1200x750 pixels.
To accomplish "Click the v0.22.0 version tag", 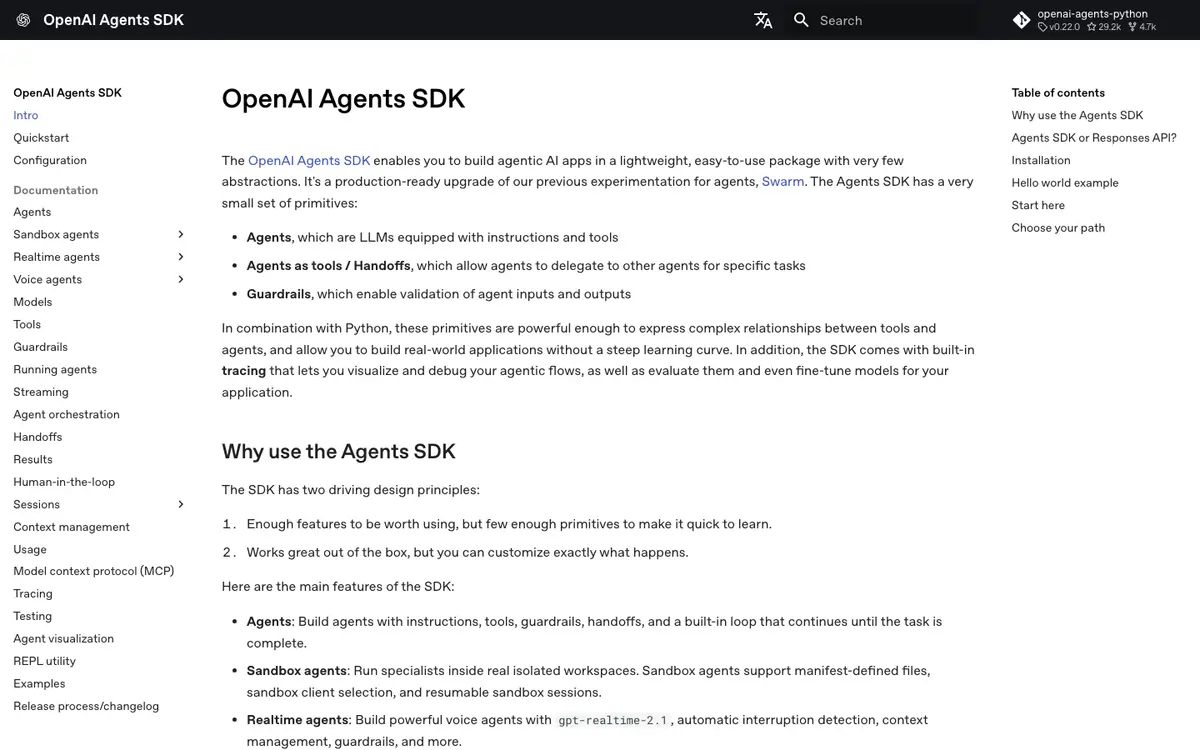I will click(x=1060, y=27).
